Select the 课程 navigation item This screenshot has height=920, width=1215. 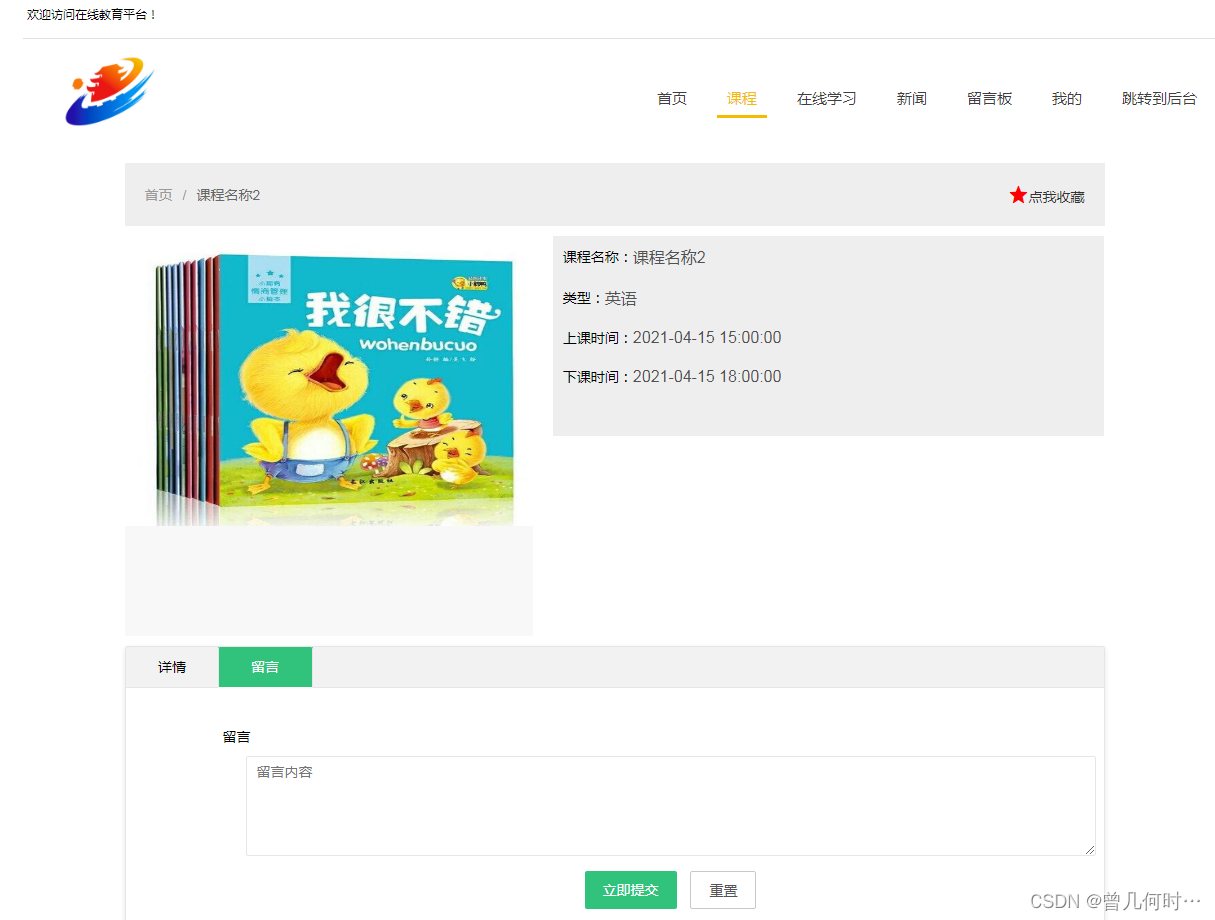pos(742,98)
